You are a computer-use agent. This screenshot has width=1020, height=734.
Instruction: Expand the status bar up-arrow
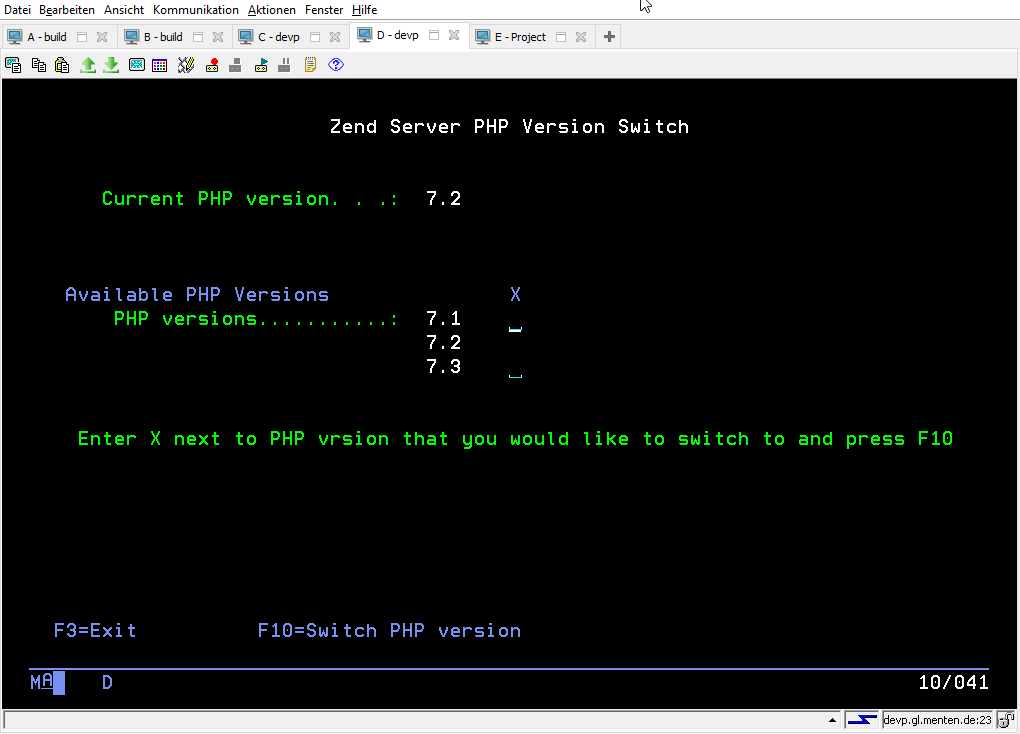[833, 720]
